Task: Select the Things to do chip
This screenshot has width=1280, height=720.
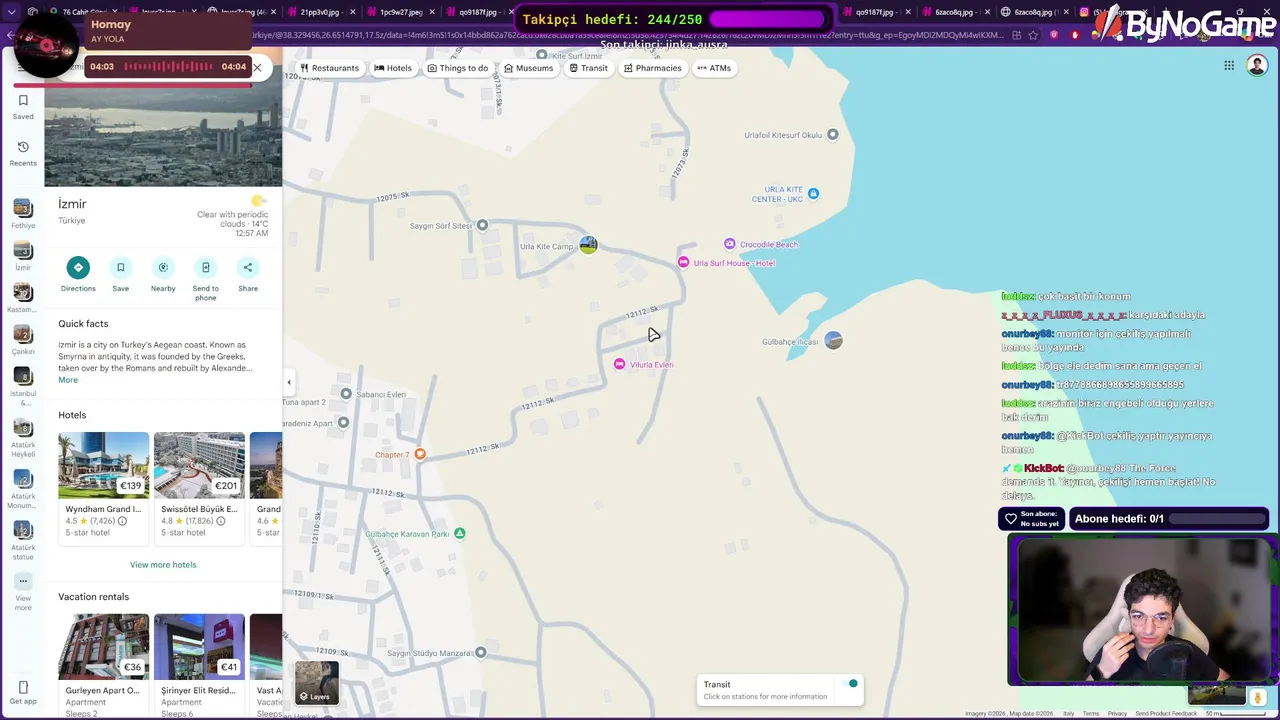Action: click(457, 68)
